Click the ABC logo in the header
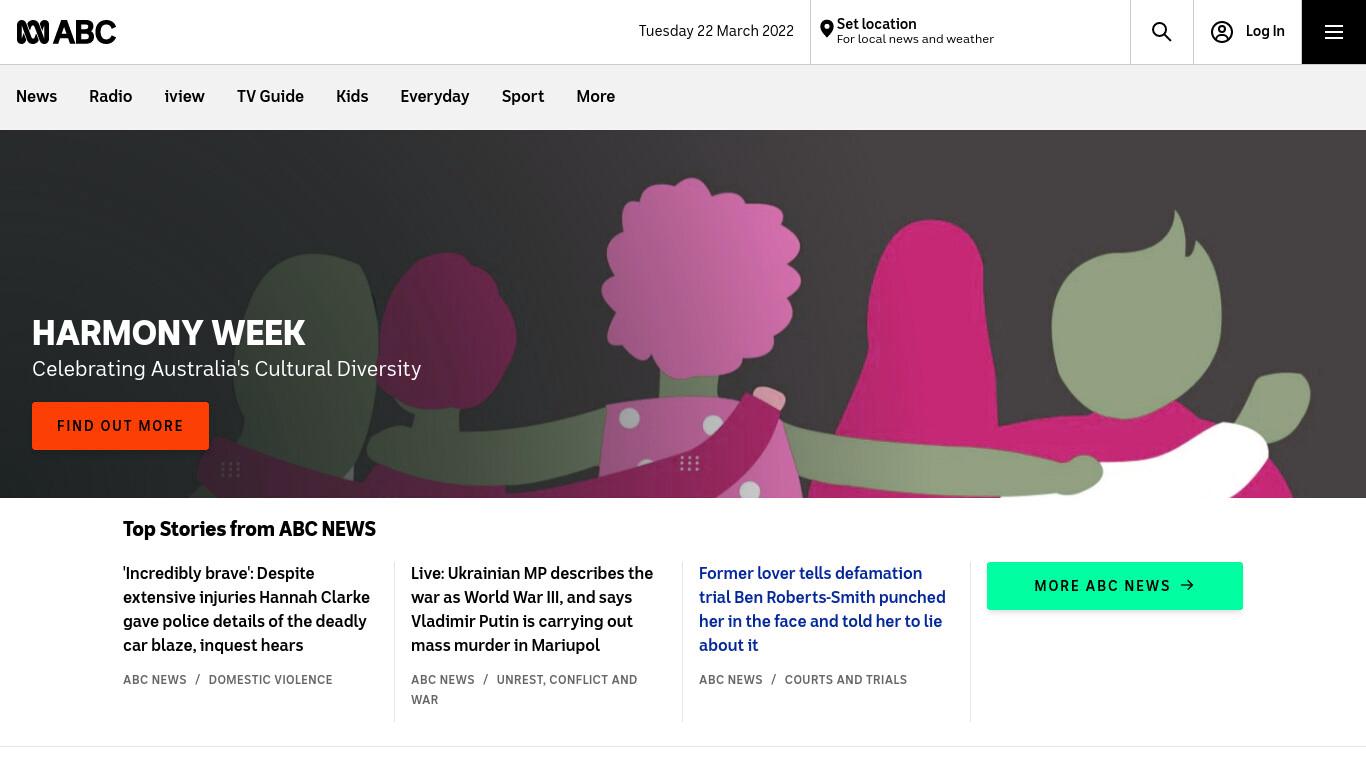 pos(66,32)
